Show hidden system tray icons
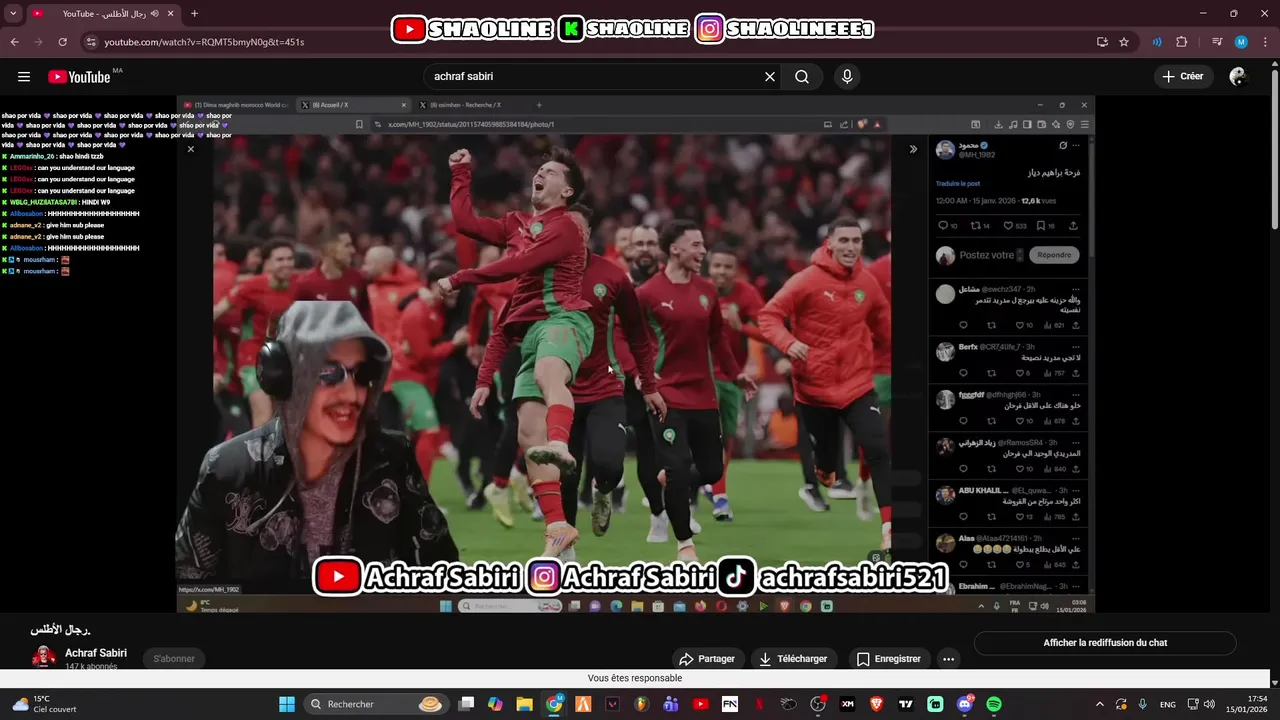Viewport: 1280px width, 720px height. pyautogui.click(x=1100, y=704)
